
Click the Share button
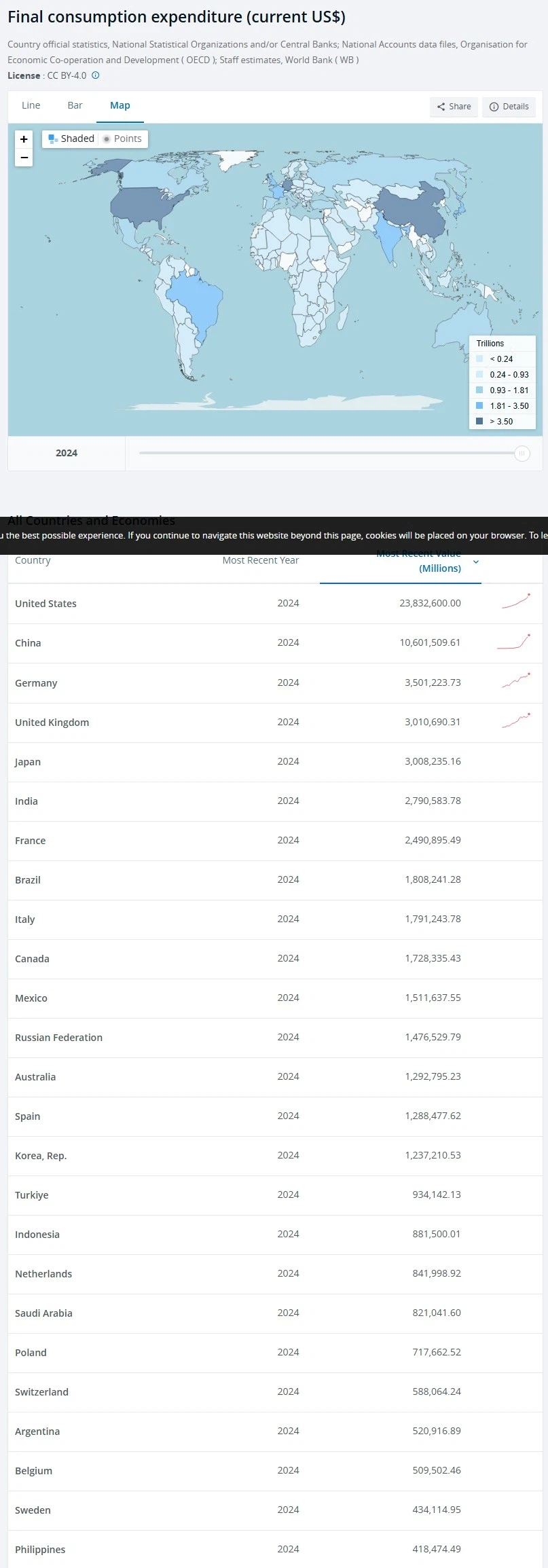(454, 107)
